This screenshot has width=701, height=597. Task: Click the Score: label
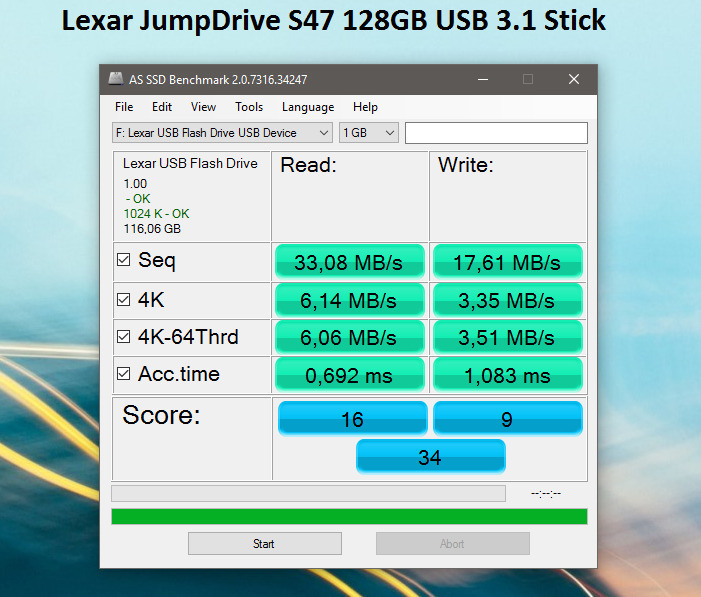(161, 415)
